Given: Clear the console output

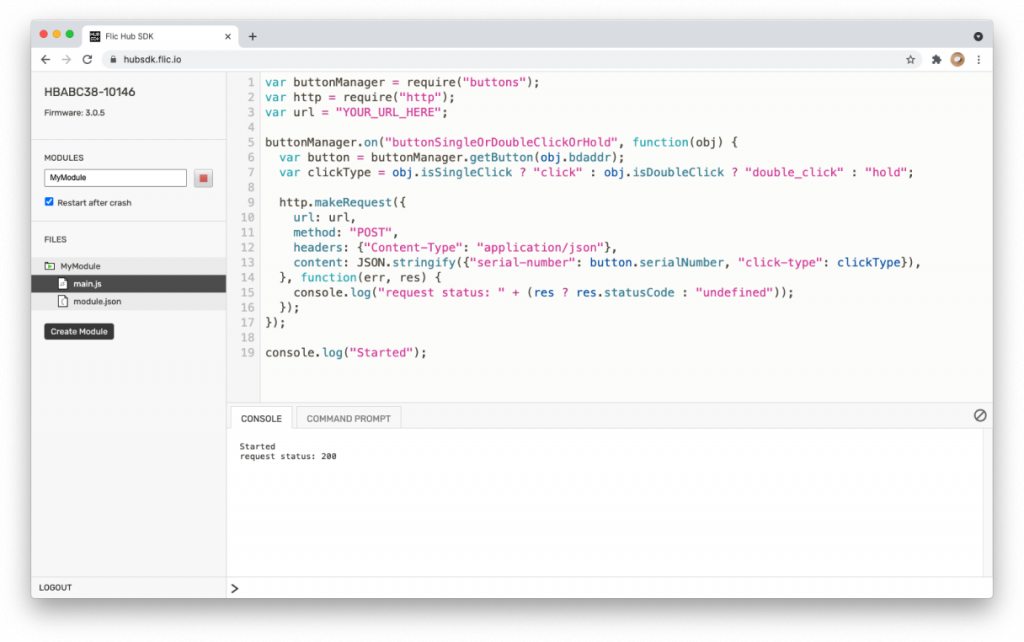Looking at the screenshot, I should (x=979, y=415).
